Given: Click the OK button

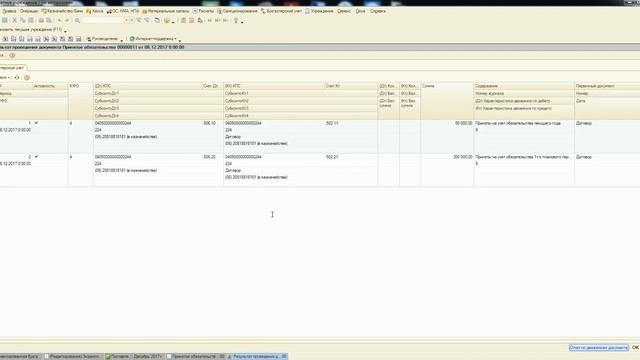Looking at the screenshot, I should tap(635, 348).
